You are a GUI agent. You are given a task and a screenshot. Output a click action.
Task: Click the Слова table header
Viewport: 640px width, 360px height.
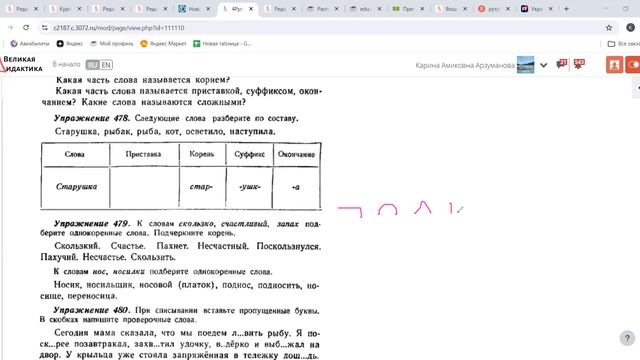[75, 154]
